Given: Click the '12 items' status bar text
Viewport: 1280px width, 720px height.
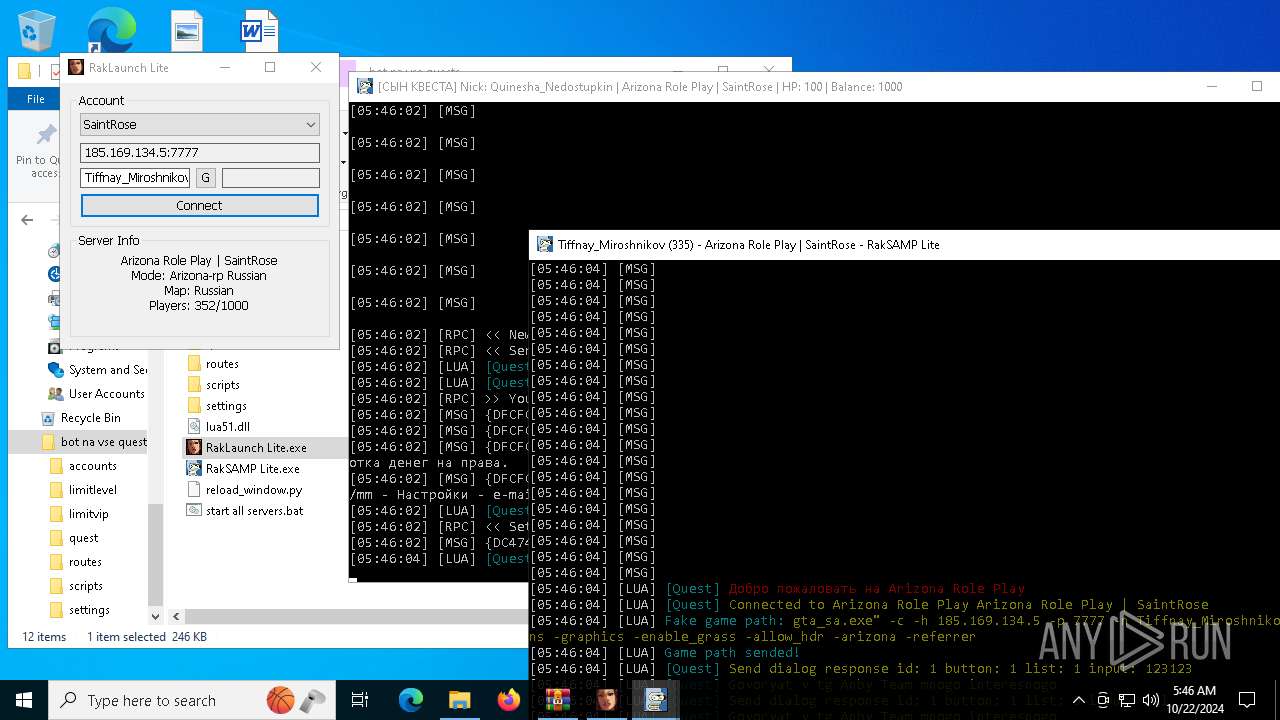Looking at the screenshot, I should pos(44,637).
